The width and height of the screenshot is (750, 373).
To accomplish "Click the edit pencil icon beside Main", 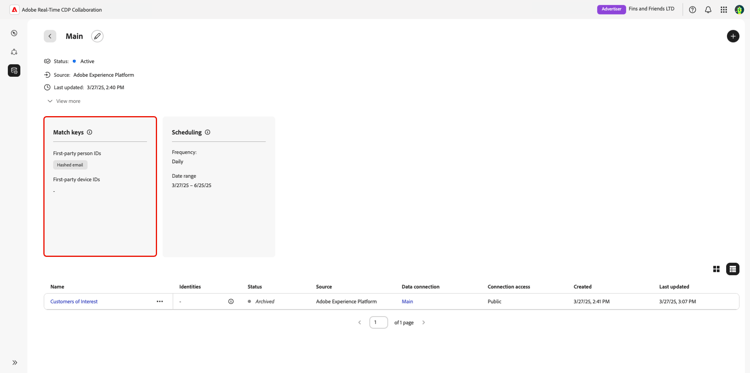I will (x=98, y=36).
